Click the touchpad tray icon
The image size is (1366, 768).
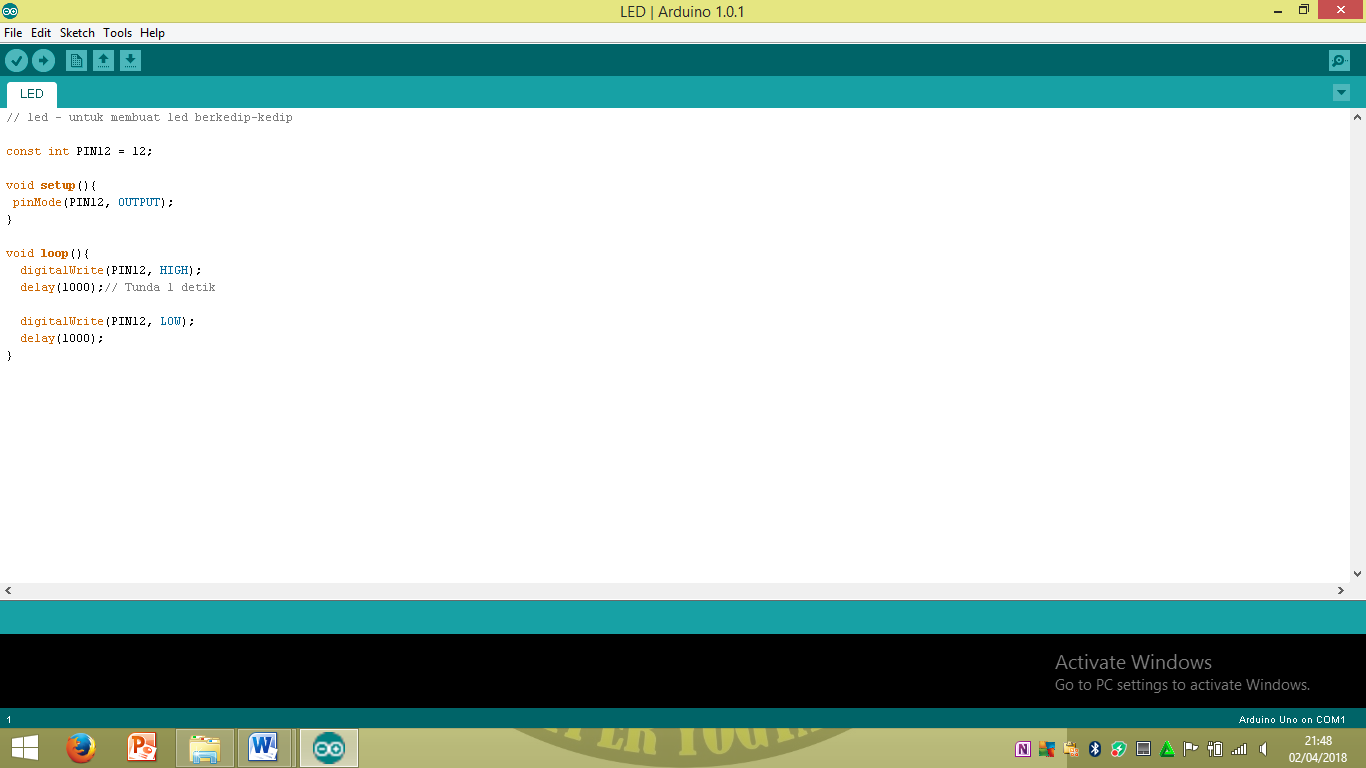point(1143,749)
